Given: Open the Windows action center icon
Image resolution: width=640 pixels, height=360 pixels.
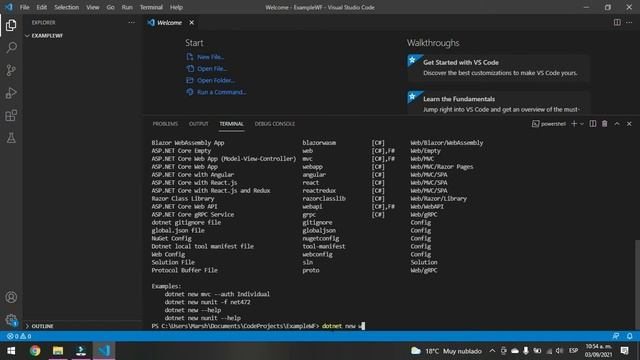Looking at the screenshot, I should pos(624,351).
